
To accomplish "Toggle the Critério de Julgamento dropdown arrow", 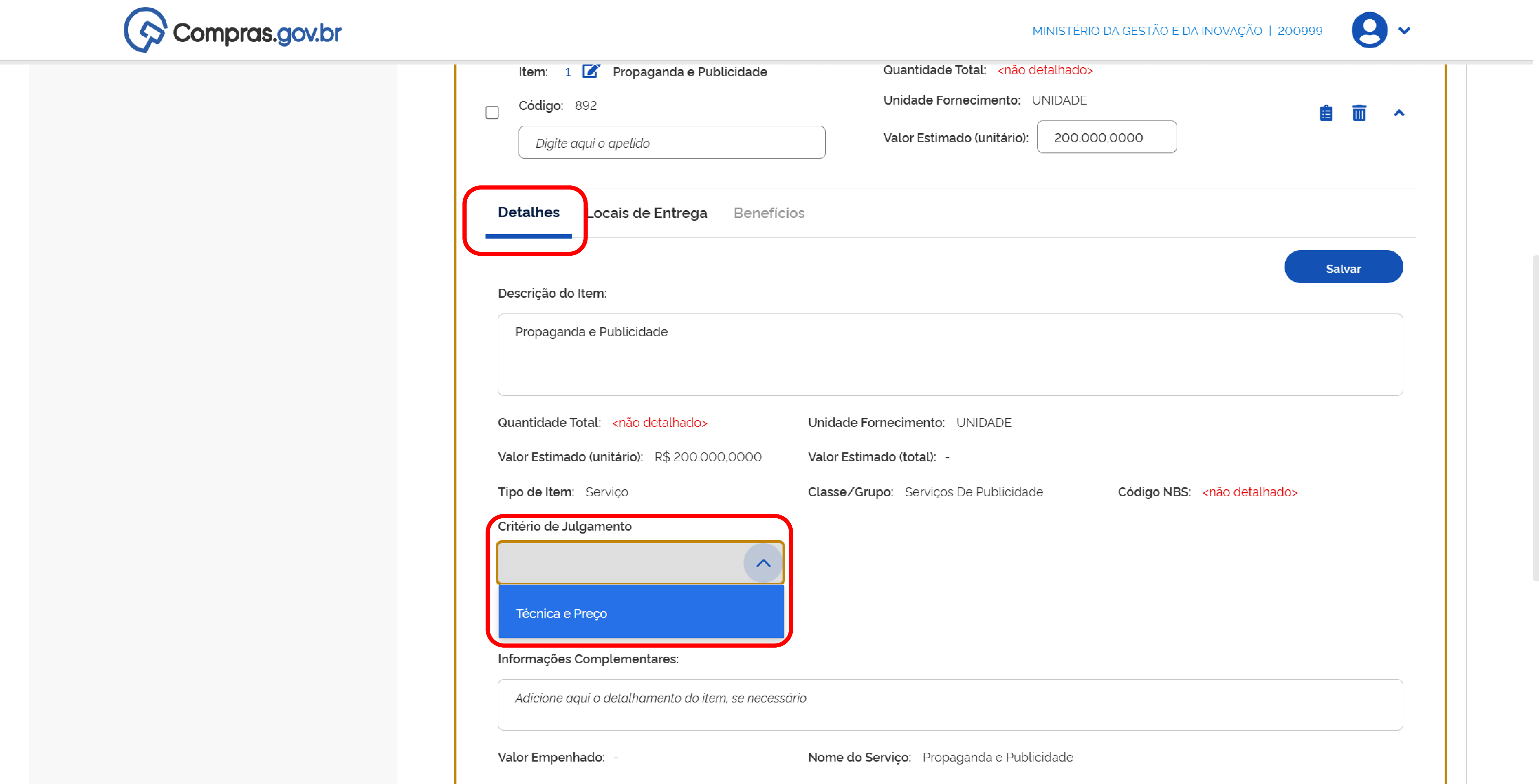I will (762, 563).
